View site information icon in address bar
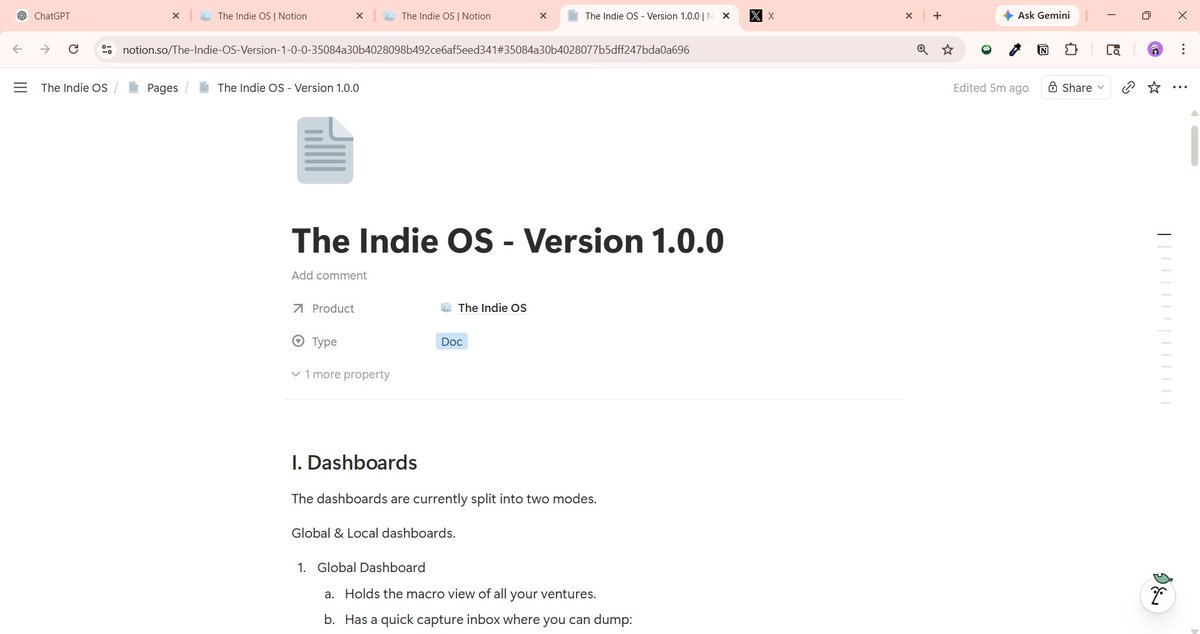The height and width of the screenshot is (634, 1200). (x=107, y=49)
